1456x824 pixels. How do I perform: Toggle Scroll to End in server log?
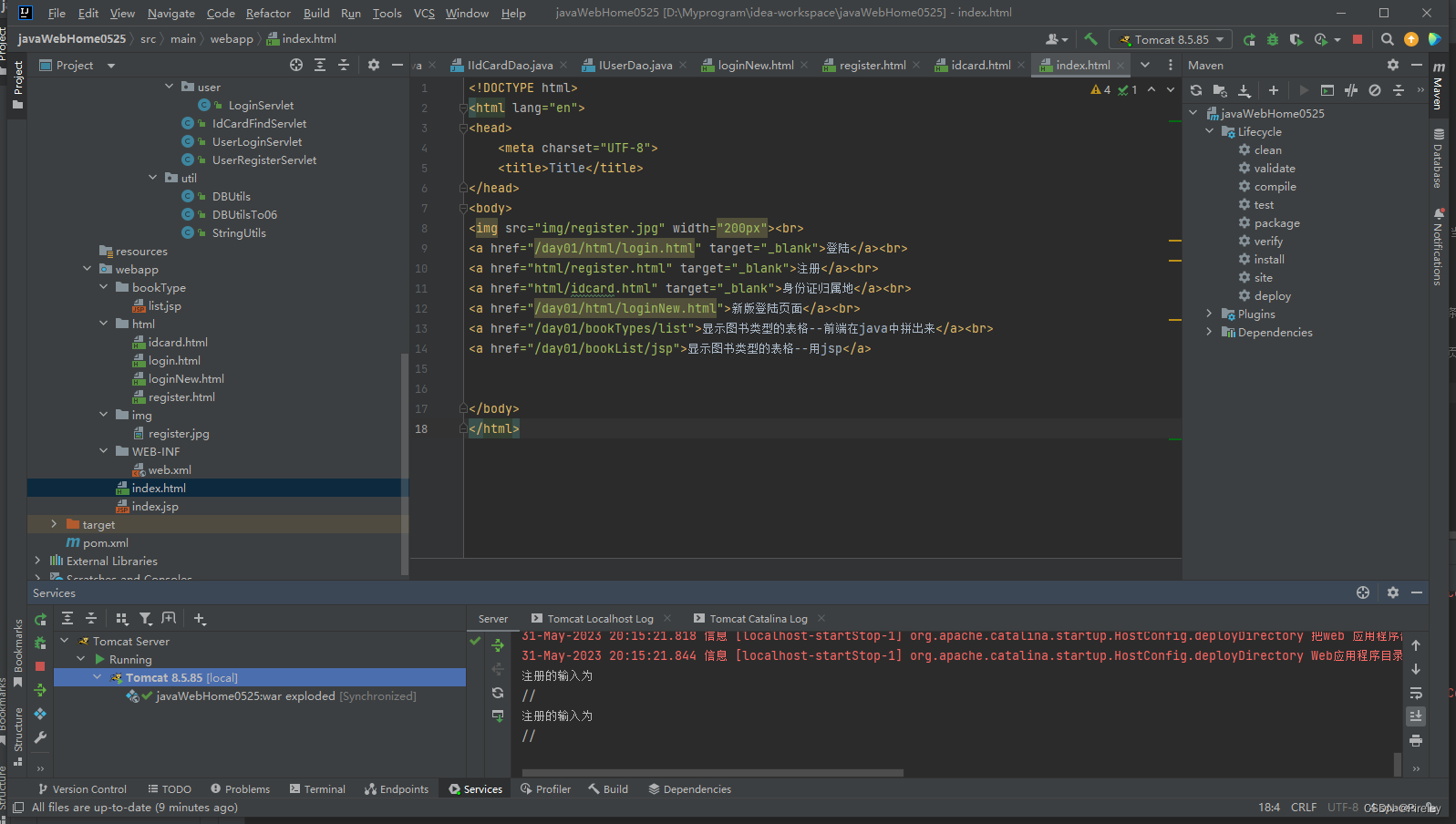[x=1416, y=716]
